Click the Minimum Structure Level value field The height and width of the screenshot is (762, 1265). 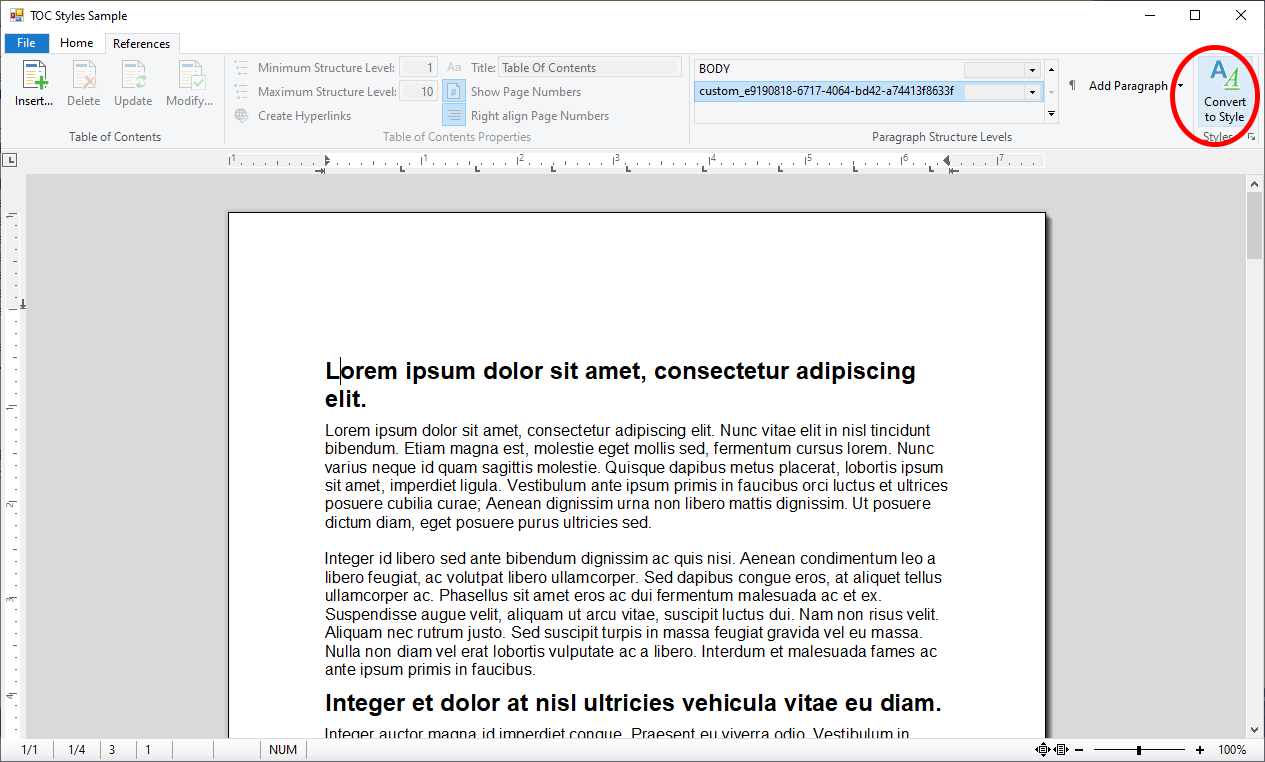coord(418,68)
